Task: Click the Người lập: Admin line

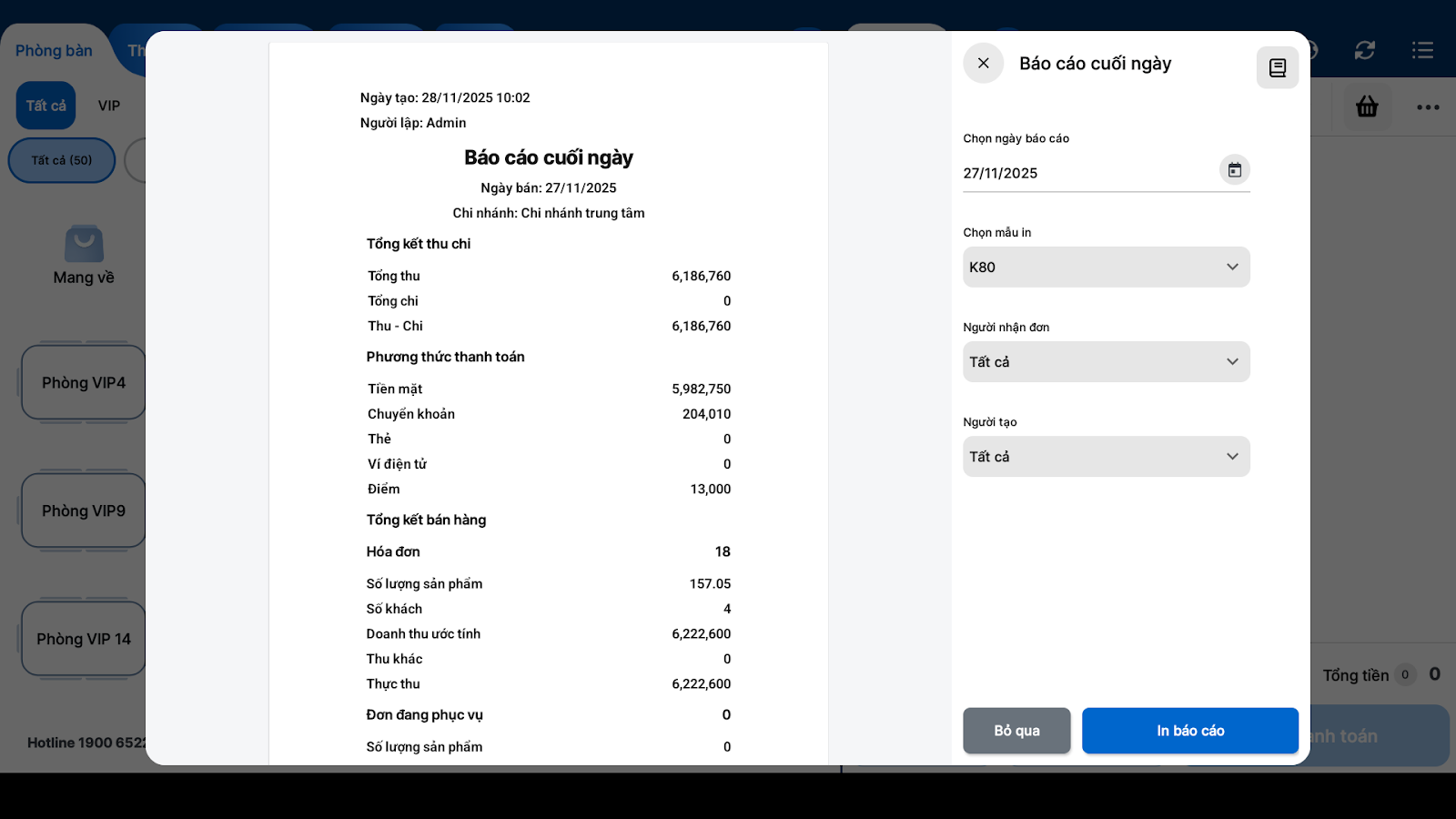Action: click(413, 123)
